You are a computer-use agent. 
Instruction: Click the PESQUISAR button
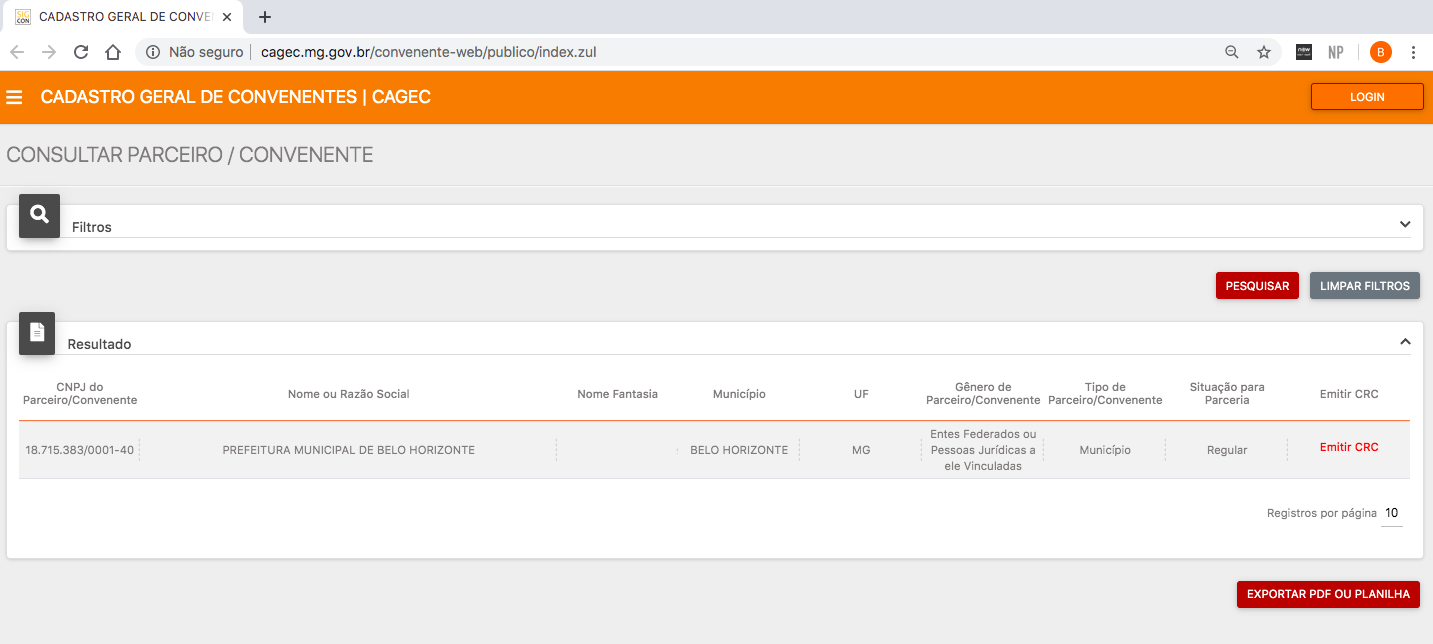pyautogui.click(x=1257, y=286)
